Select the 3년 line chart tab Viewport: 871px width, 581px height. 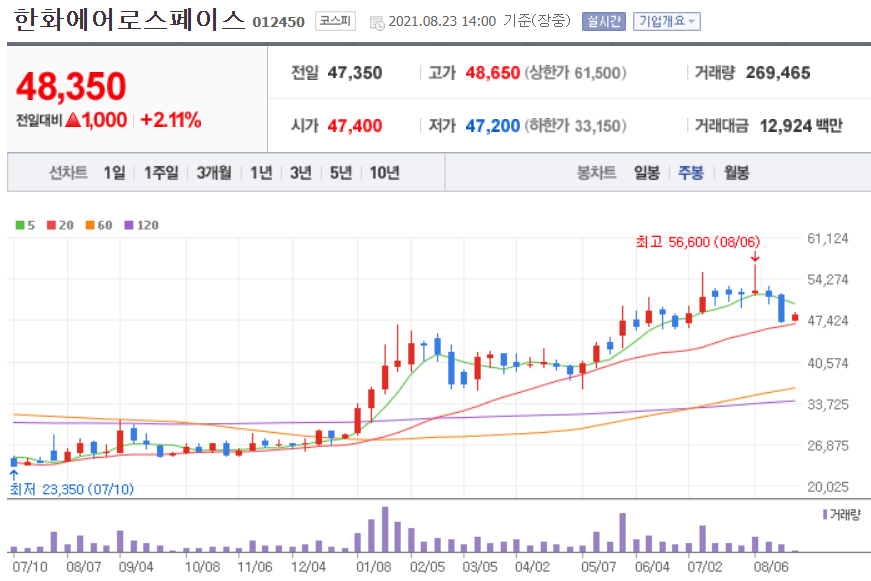[301, 173]
